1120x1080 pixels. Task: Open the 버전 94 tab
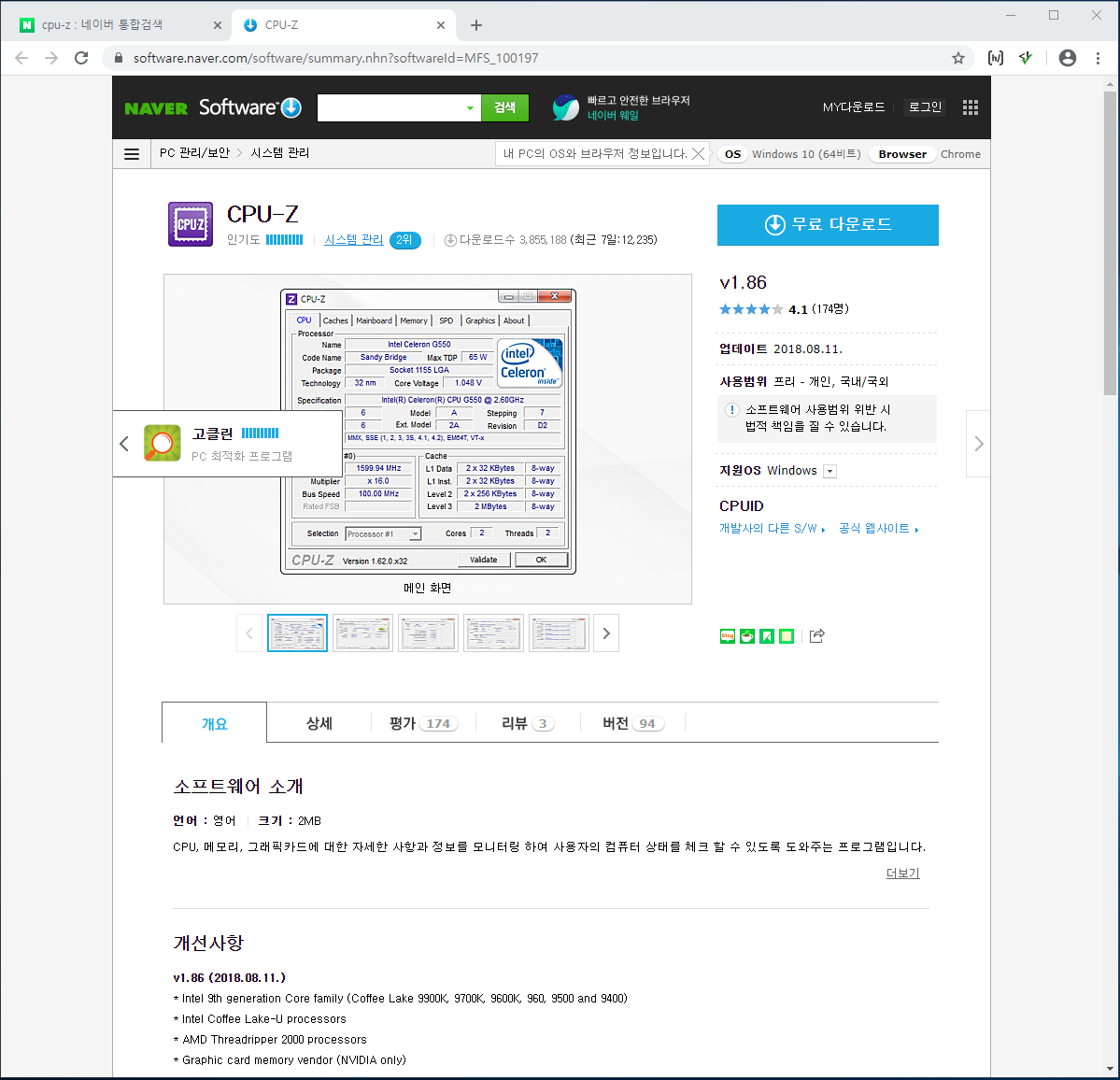coord(632,723)
